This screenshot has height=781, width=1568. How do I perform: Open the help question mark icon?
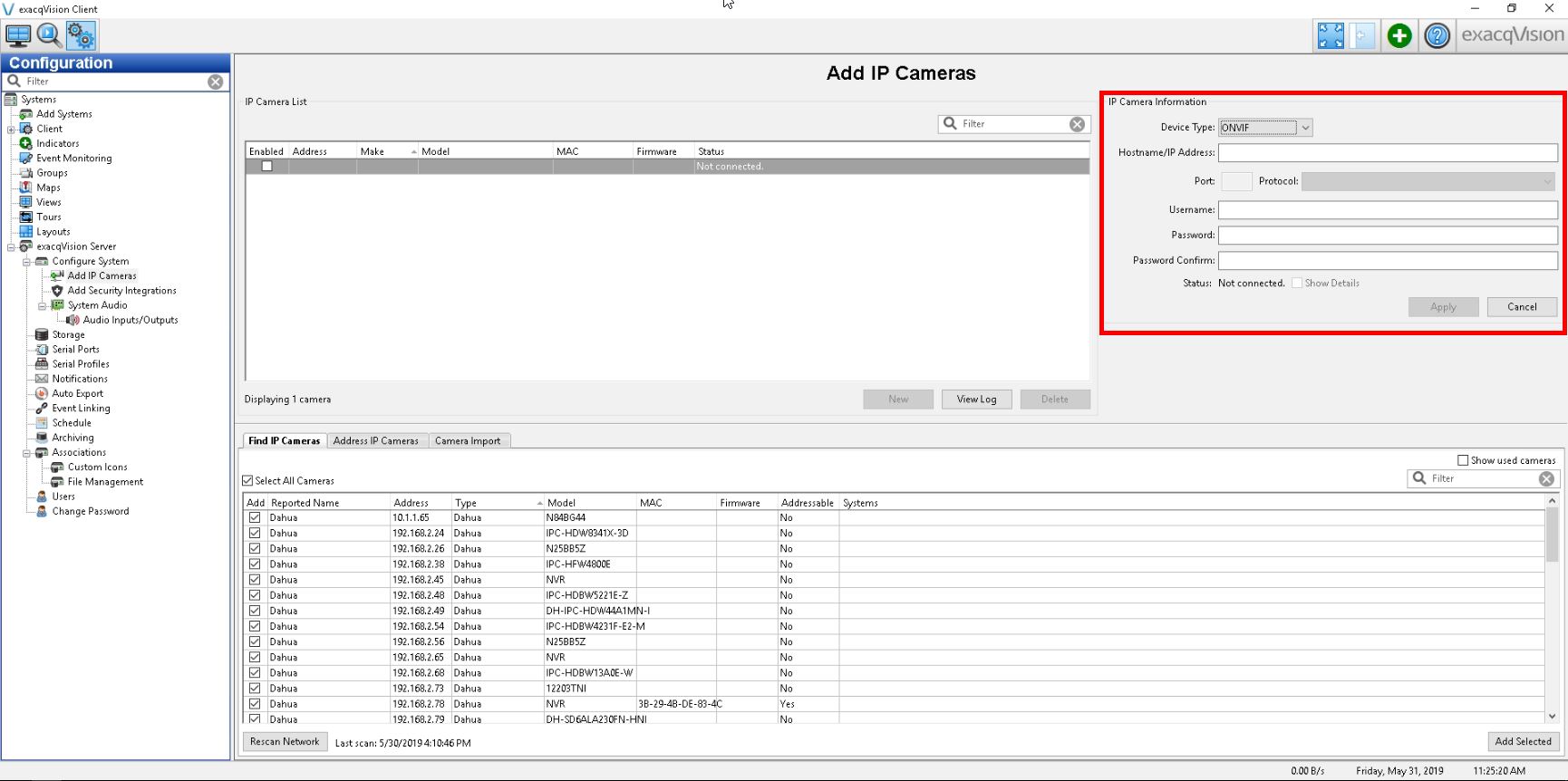(x=1437, y=35)
